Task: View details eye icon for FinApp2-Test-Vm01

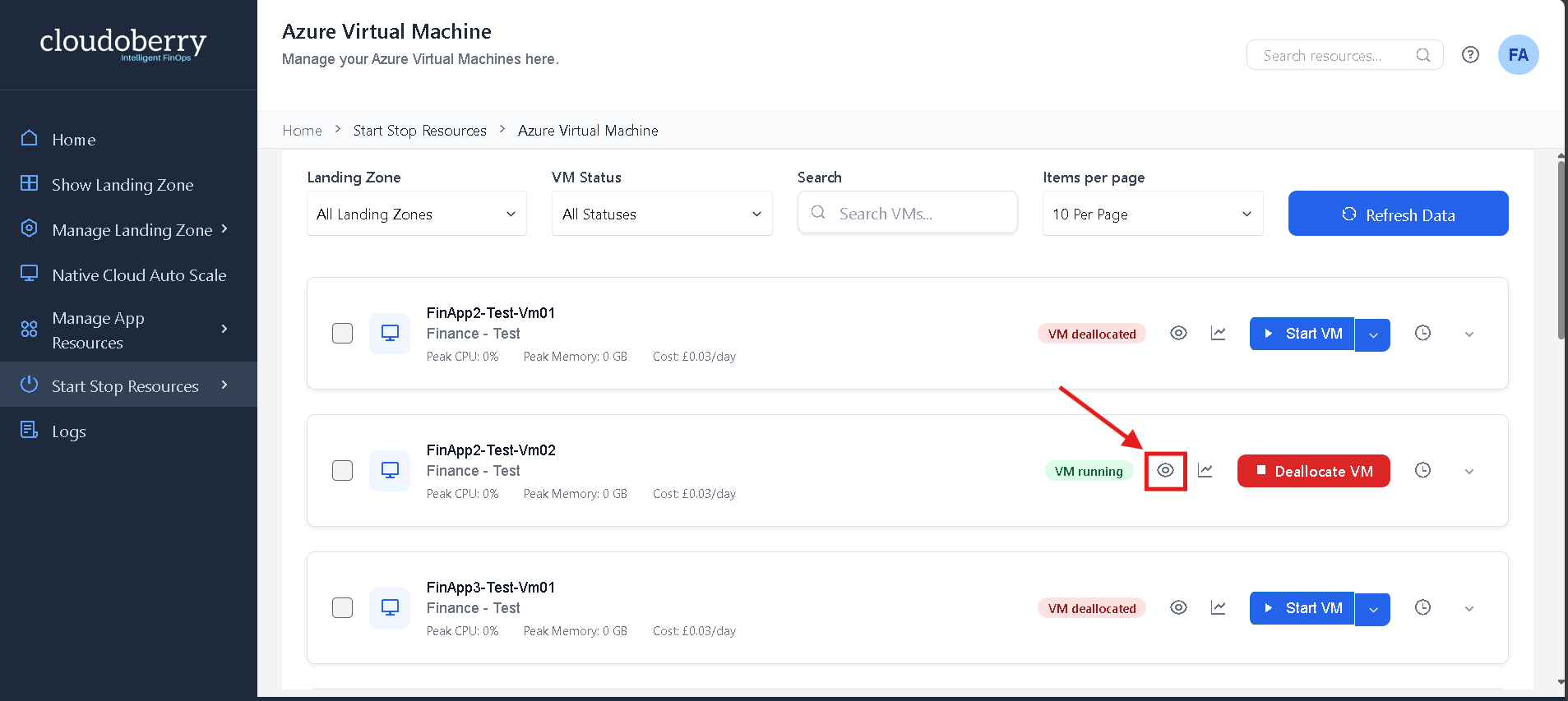Action: (x=1178, y=333)
